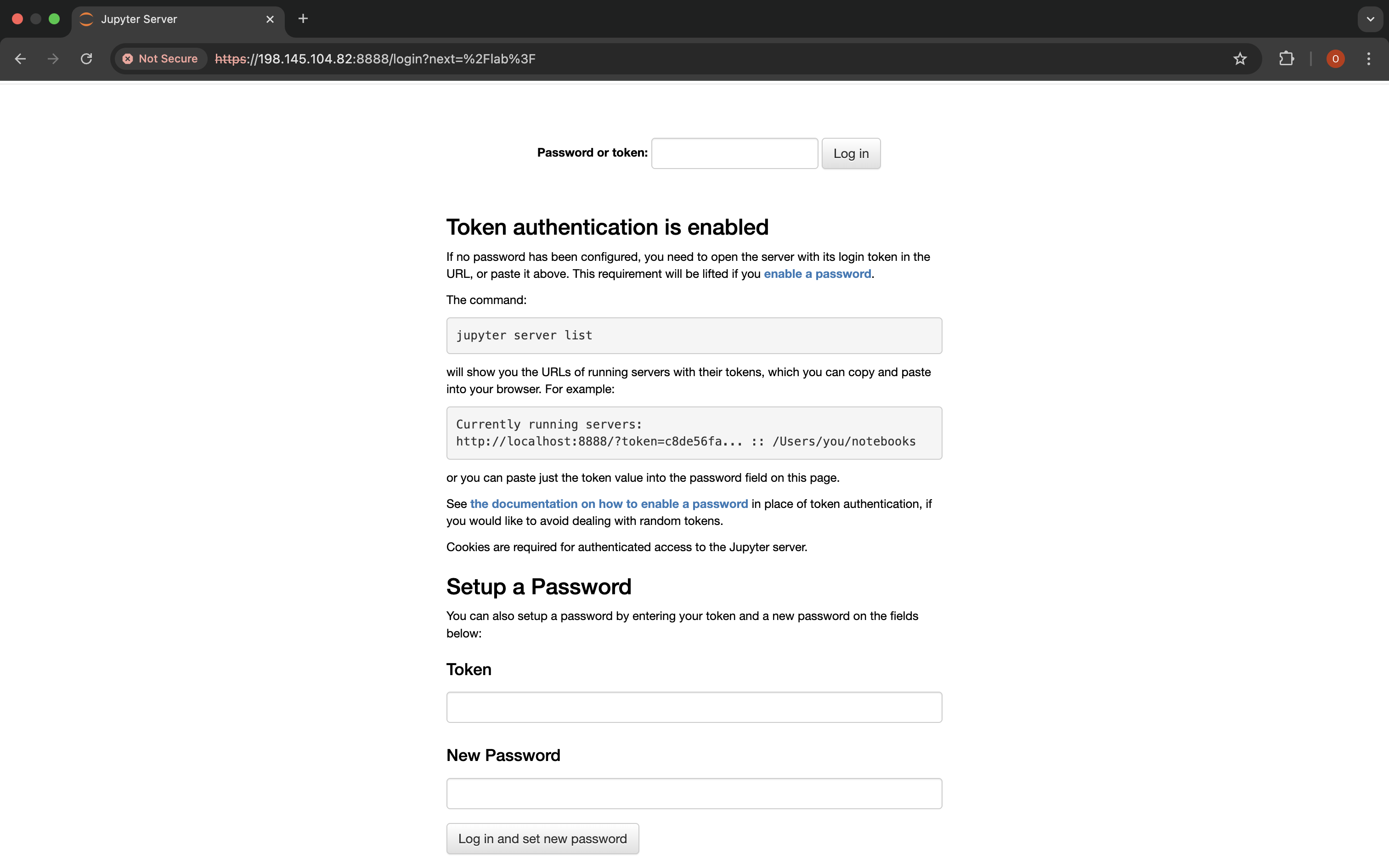Image resolution: width=1389 pixels, height=868 pixels.
Task: Open the browser extensions puzzle icon
Action: coord(1286,59)
